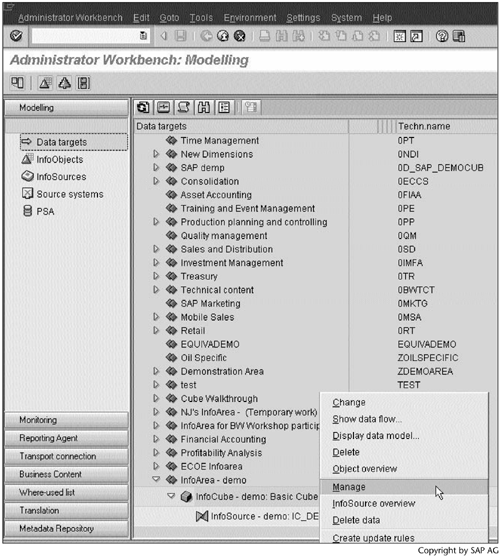Click the InfoObject triangle icon in application toolbar
Viewport: 500px width, 559px height.
pos(45,83)
